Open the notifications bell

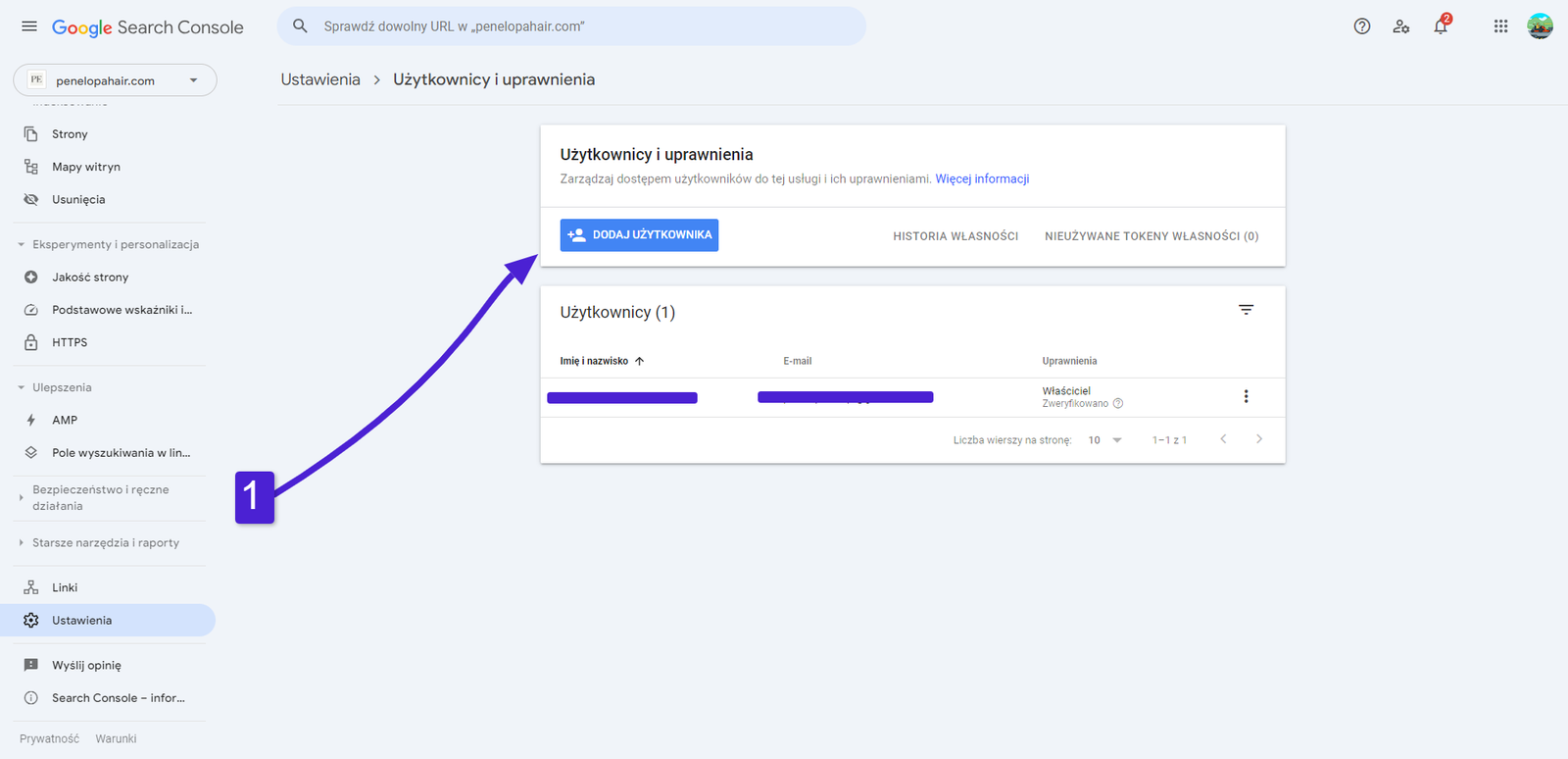[x=1440, y=26]
